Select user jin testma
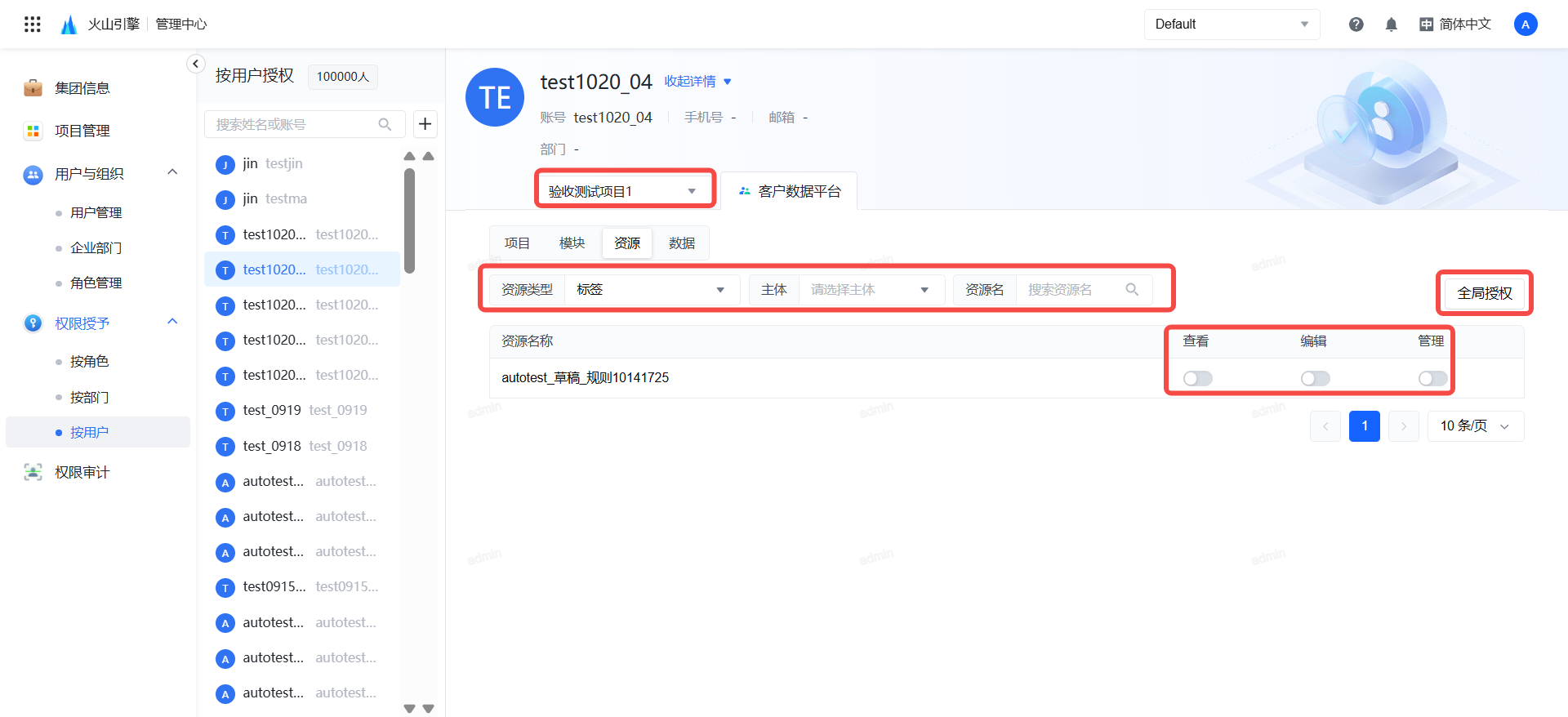This screenshot has height=717, width=1568. tap(302, 199)
